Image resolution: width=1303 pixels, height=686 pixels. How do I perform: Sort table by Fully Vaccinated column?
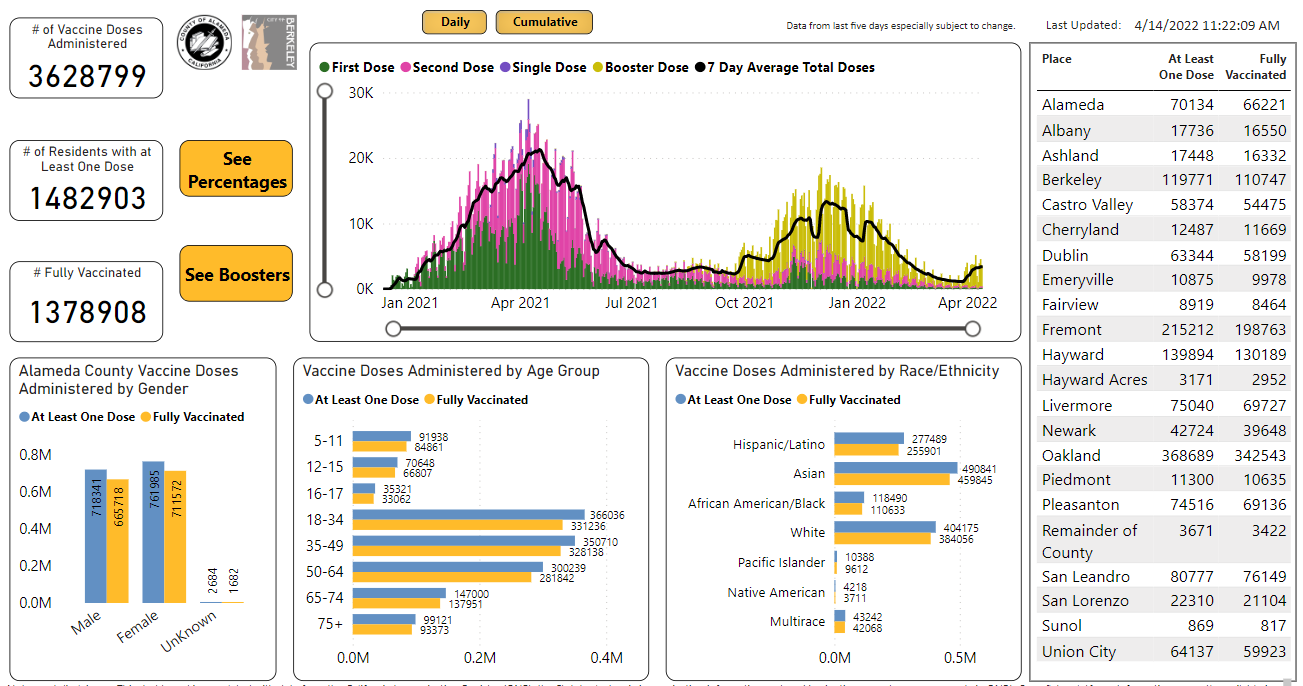click(x=1258, y=67)
